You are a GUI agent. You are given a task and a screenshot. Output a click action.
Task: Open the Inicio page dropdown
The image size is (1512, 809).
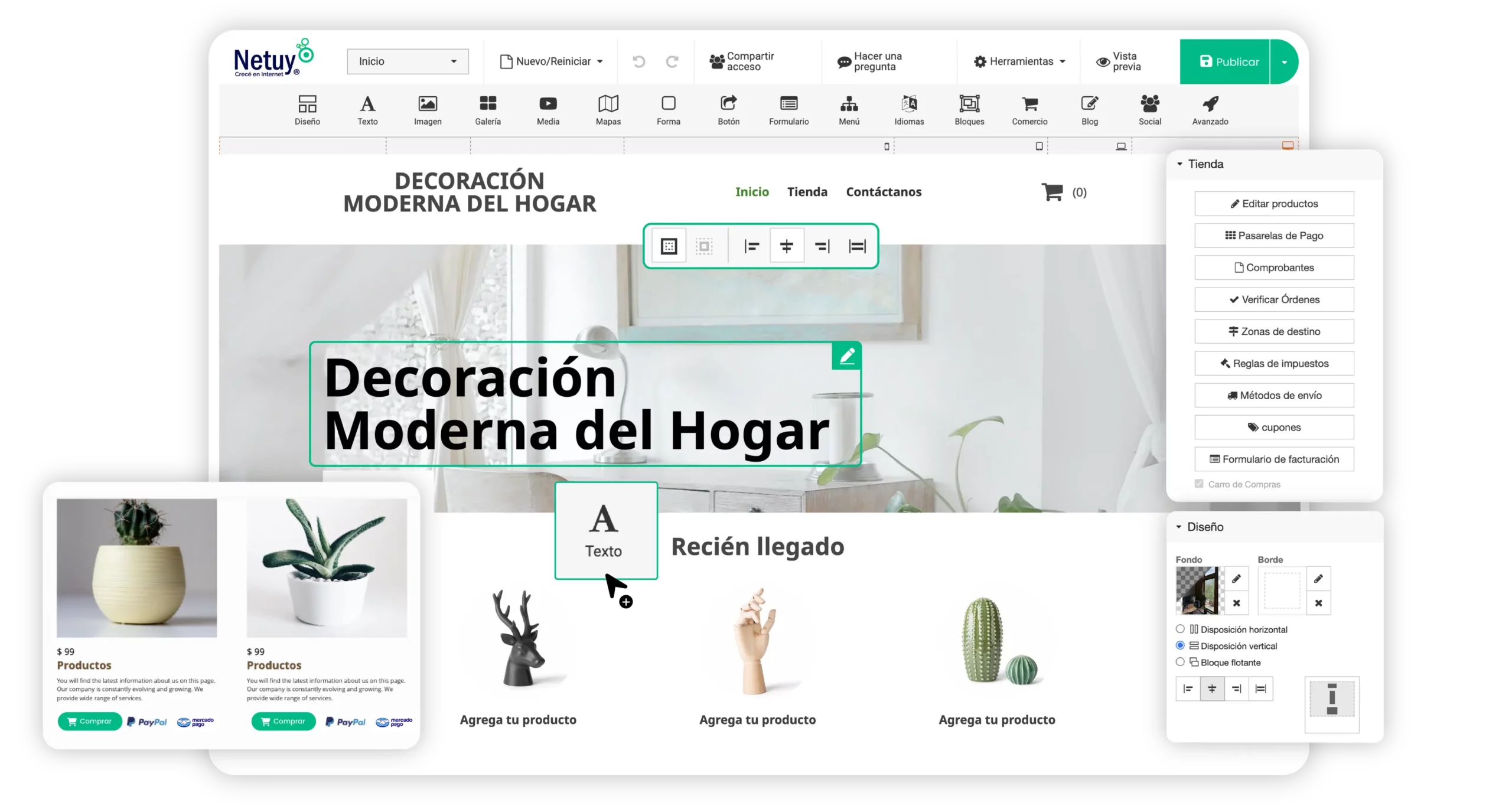coord(408,61)
